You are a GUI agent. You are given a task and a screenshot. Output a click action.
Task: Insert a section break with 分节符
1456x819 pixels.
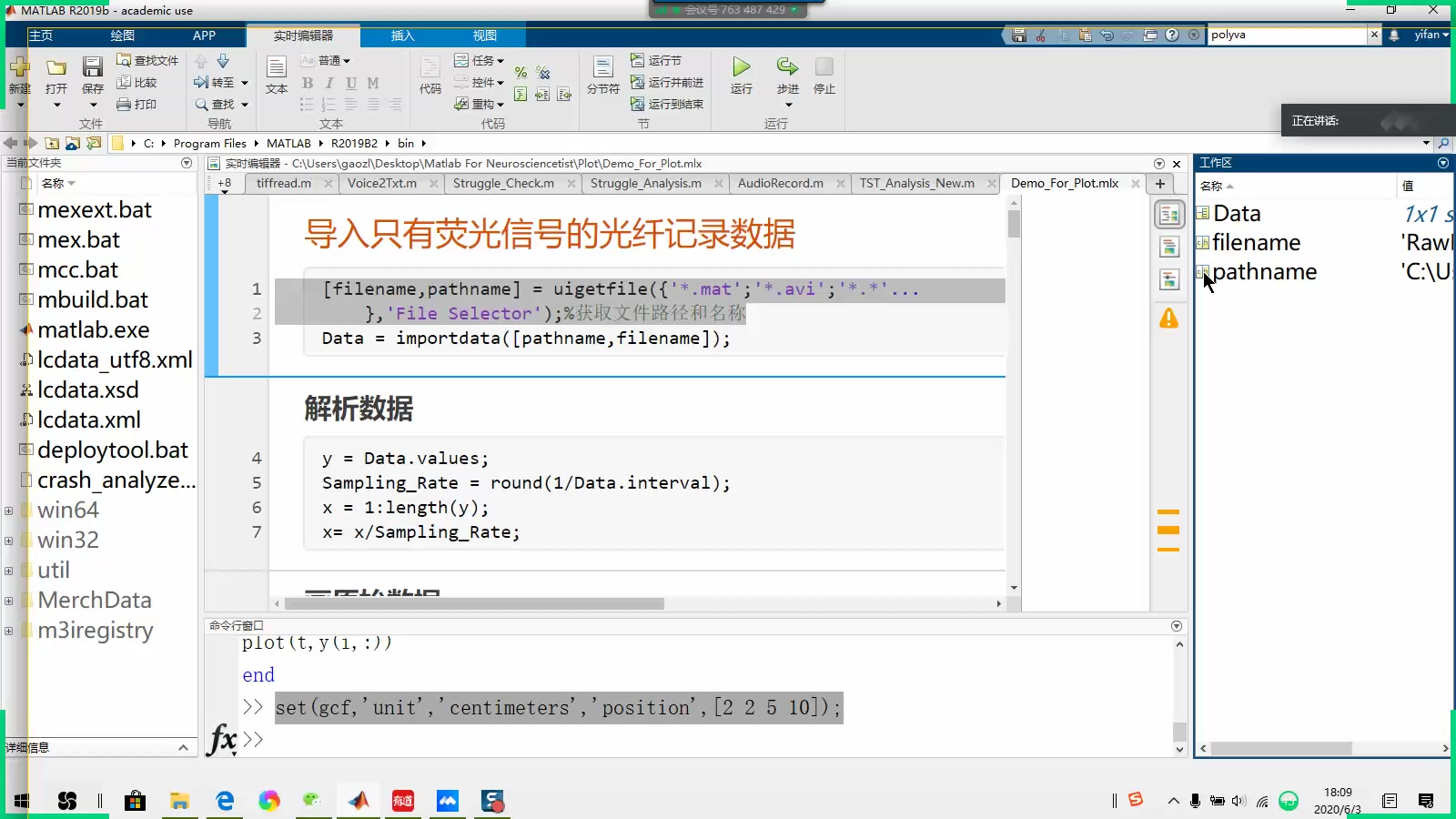(x=602, y=77)
